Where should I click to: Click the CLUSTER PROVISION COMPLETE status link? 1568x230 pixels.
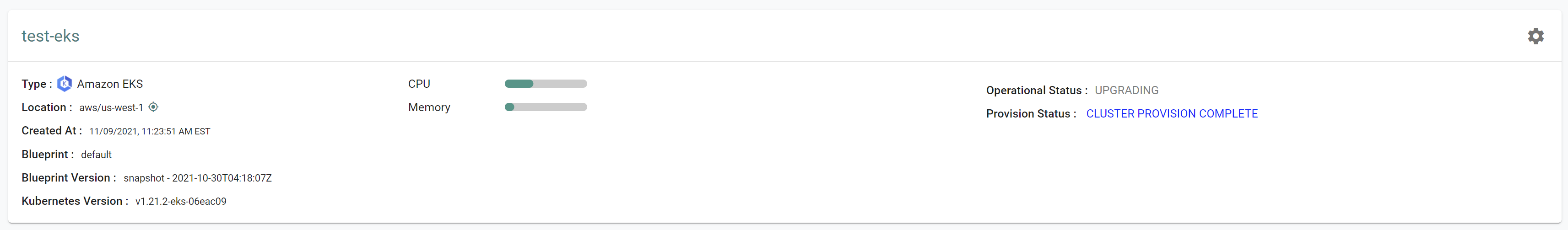[1171, 114]
